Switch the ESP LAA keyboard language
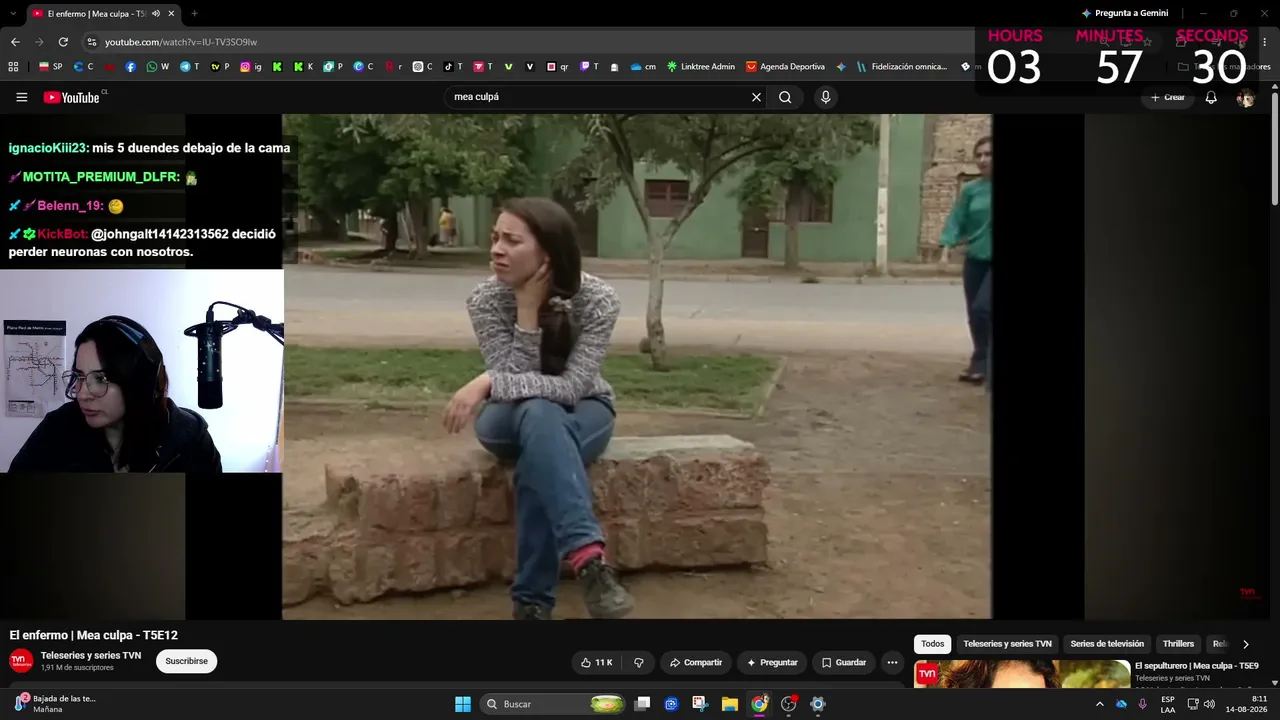This screenshot has height=720, width=1280. tap(1168, 704)
